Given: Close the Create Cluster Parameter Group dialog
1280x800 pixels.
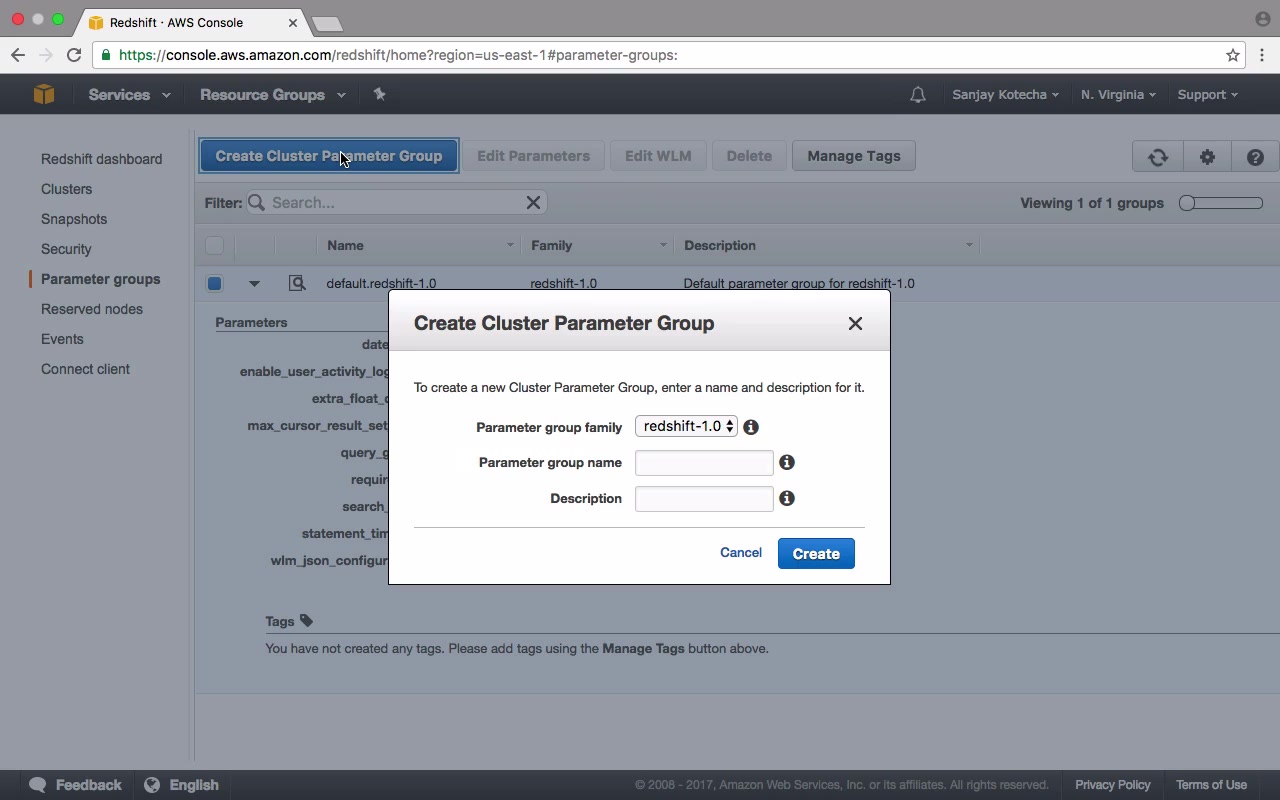Looking at the screenshot, I should 855,323.
